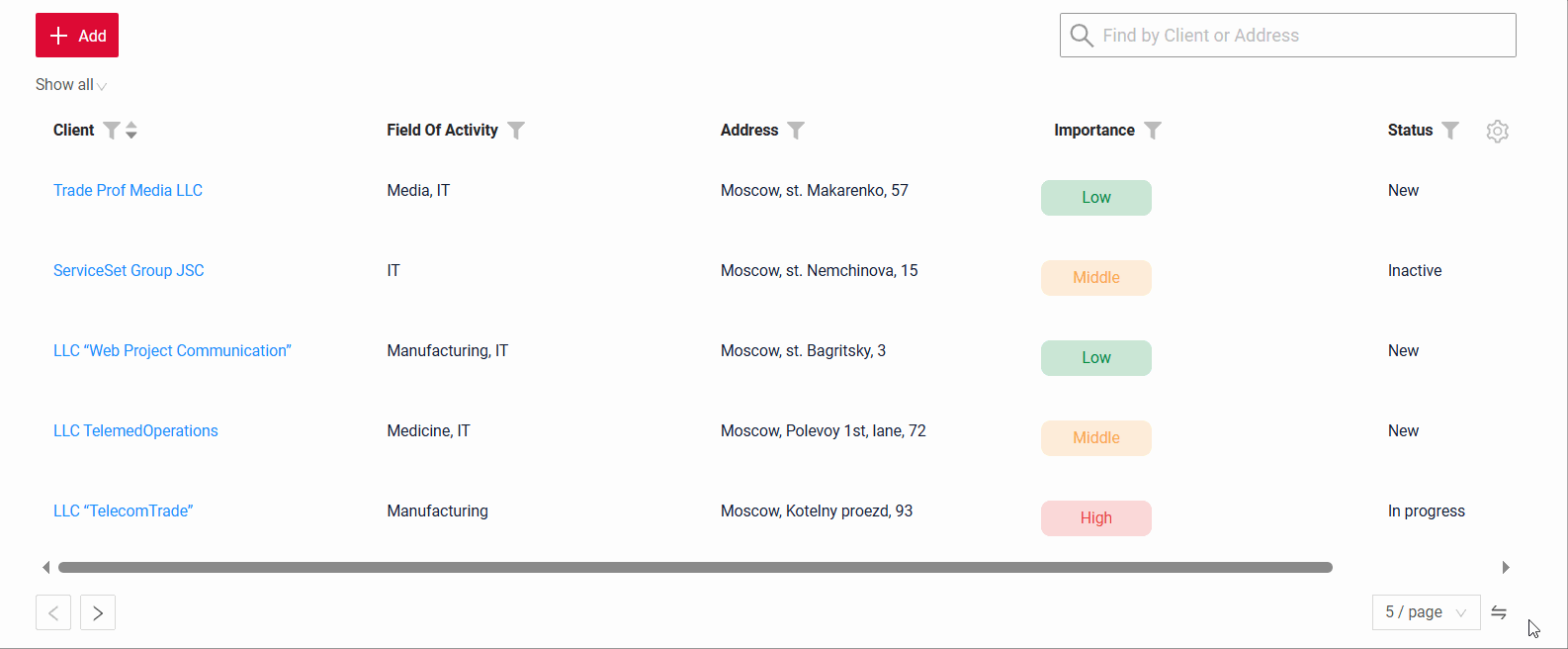Image resolution: width=1568 pixels, height=649 pixels.
Task: Open Trade Prof Media LLC client
Action: (x=128, y=191)
